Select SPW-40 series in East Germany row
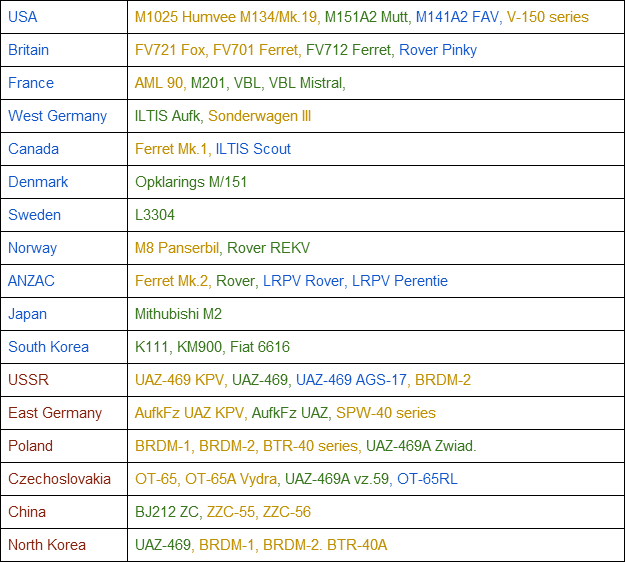 (386, 413)
